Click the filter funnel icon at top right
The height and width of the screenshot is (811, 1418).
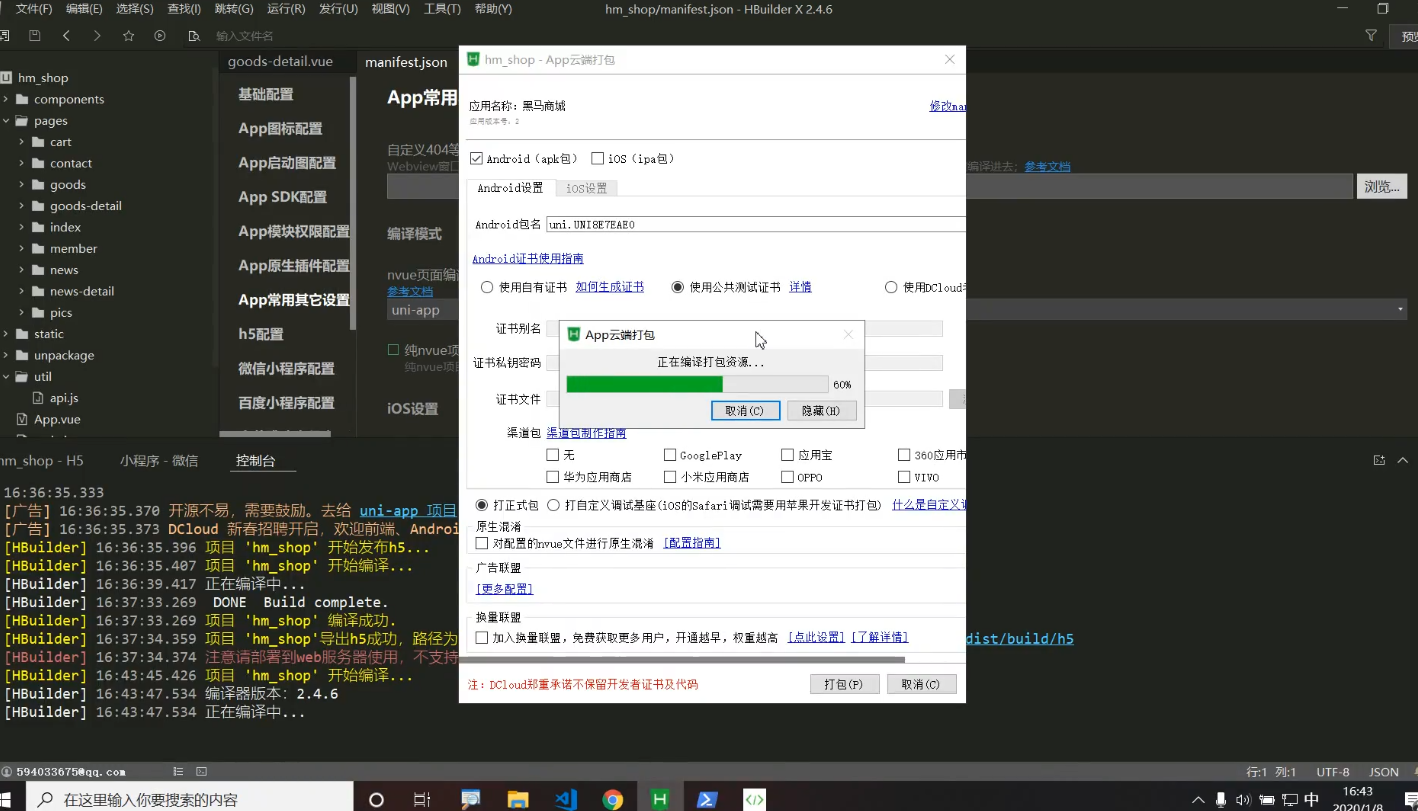[1371, 34]
